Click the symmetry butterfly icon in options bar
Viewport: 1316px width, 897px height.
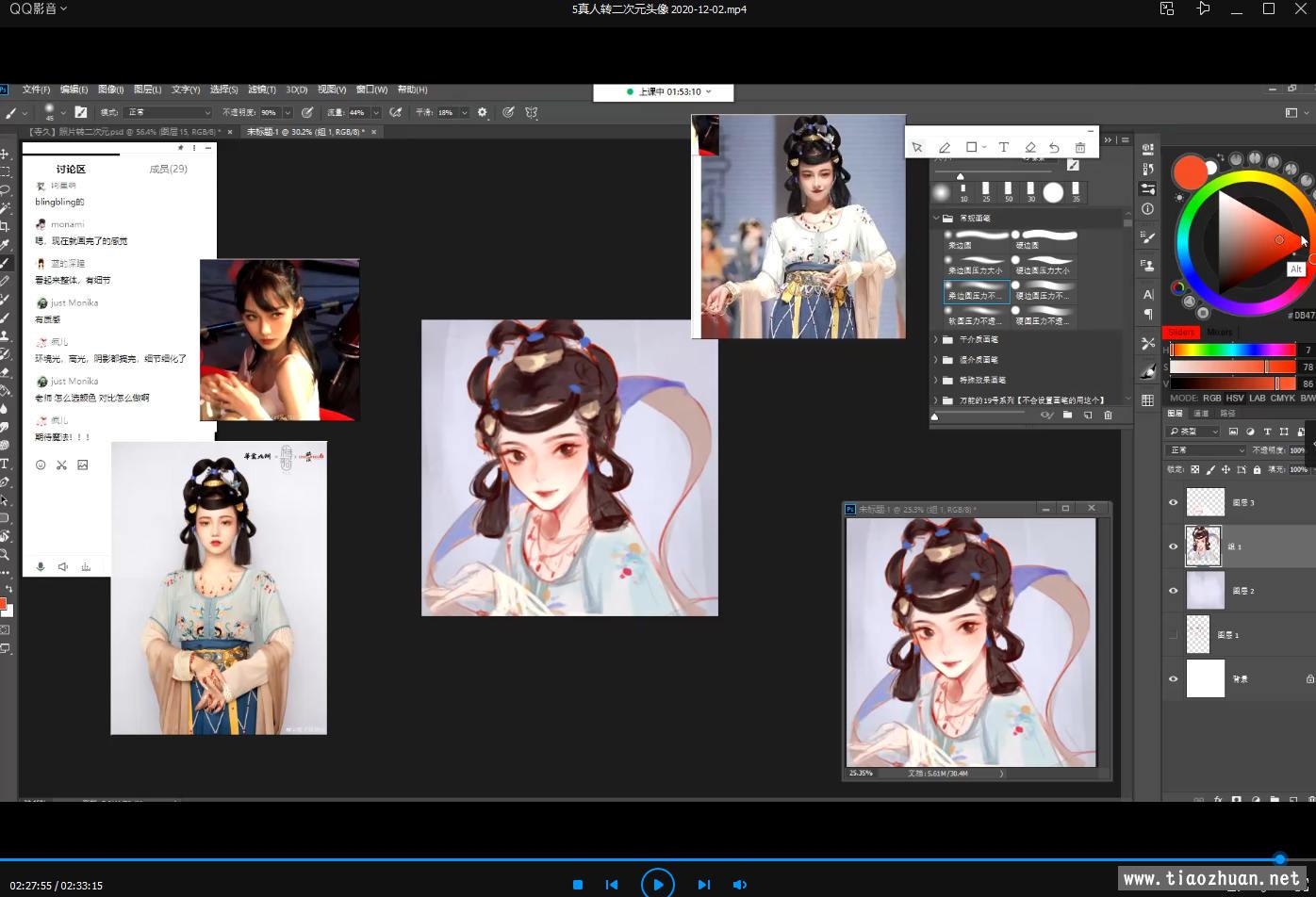click(532, 112)
